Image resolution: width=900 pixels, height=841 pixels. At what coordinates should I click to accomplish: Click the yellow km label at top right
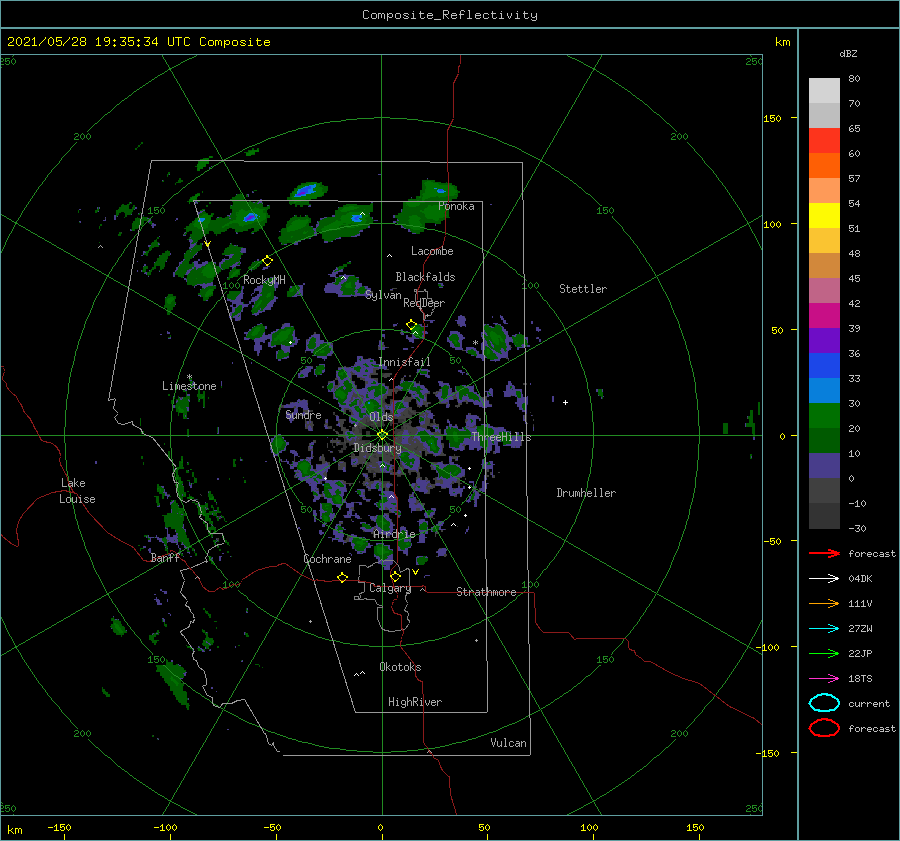pyautogui.click(x=782, y=42)
